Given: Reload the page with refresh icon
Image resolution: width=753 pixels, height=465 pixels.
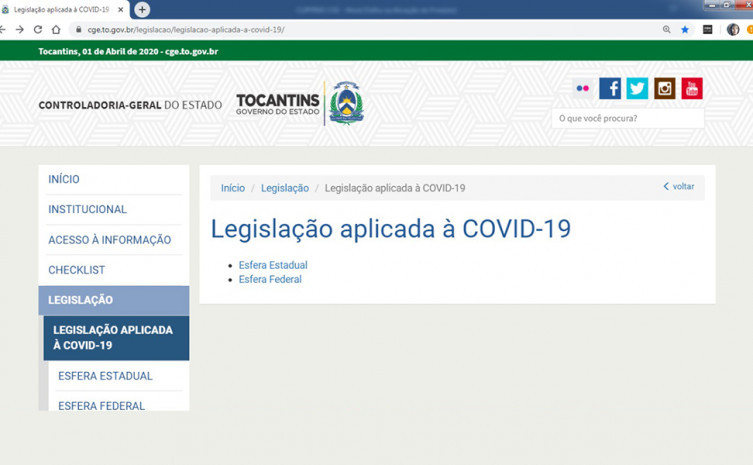Looking at the screenshot, I should pyautogui.click(x=38, y=30).
